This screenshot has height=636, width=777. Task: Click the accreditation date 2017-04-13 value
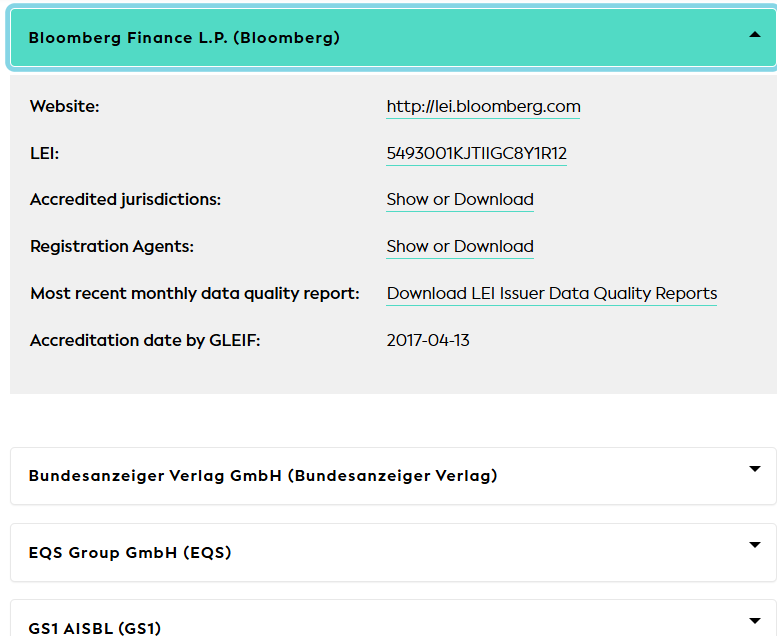428,341
